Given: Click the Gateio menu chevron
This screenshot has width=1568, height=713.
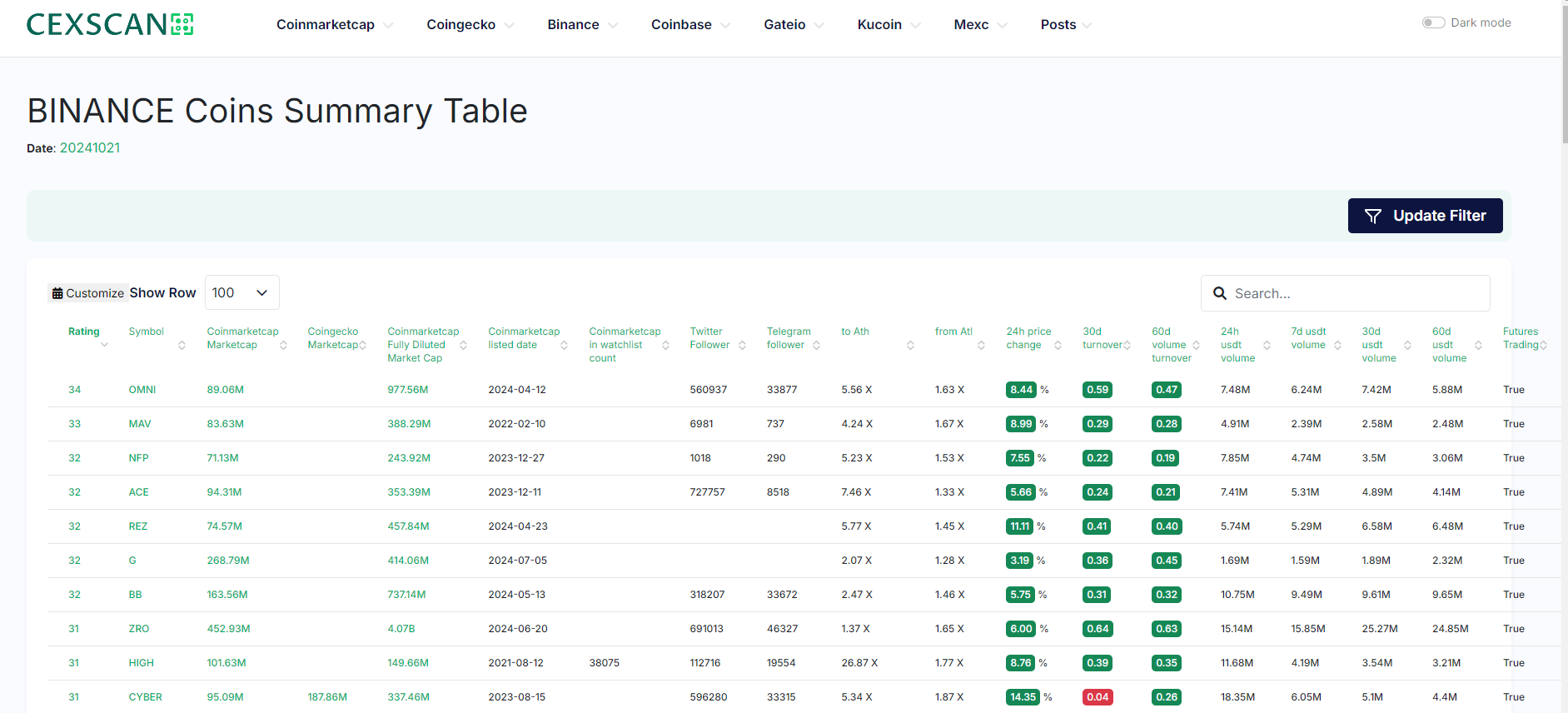Looking at the screenshot, I should point(819,26).
